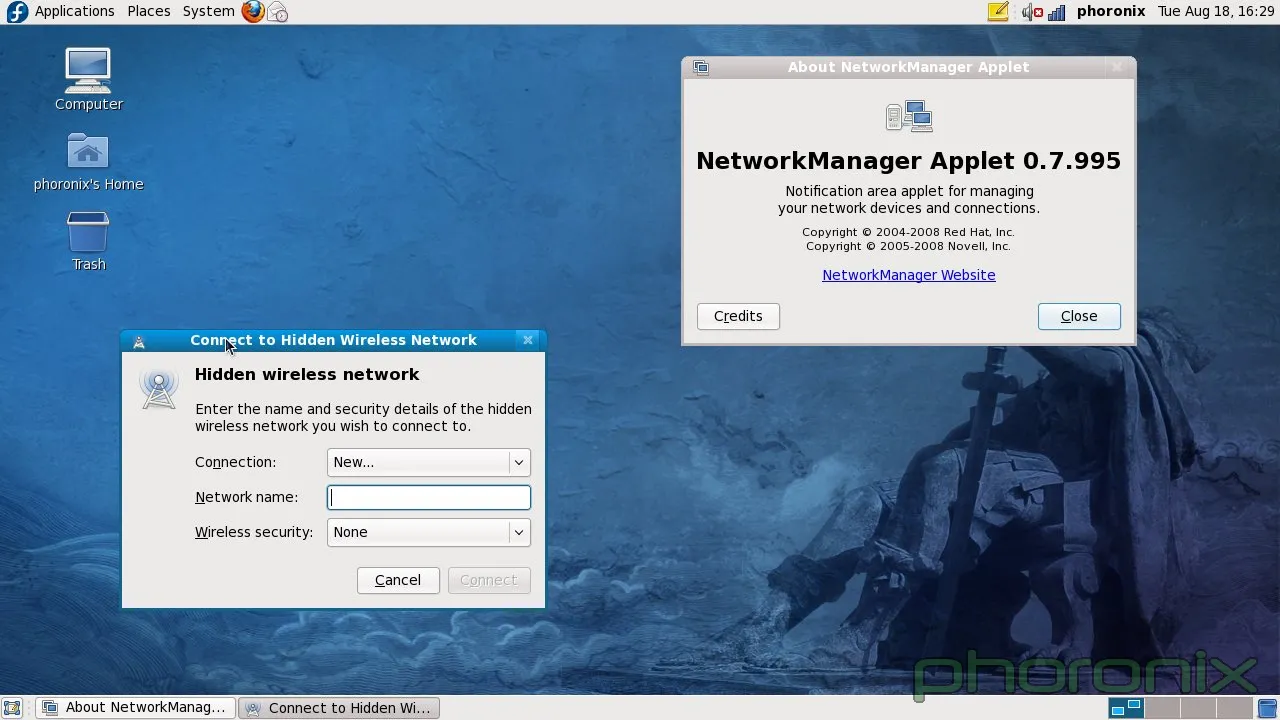Open the Computer desktop icon

[x=88, y=79]
